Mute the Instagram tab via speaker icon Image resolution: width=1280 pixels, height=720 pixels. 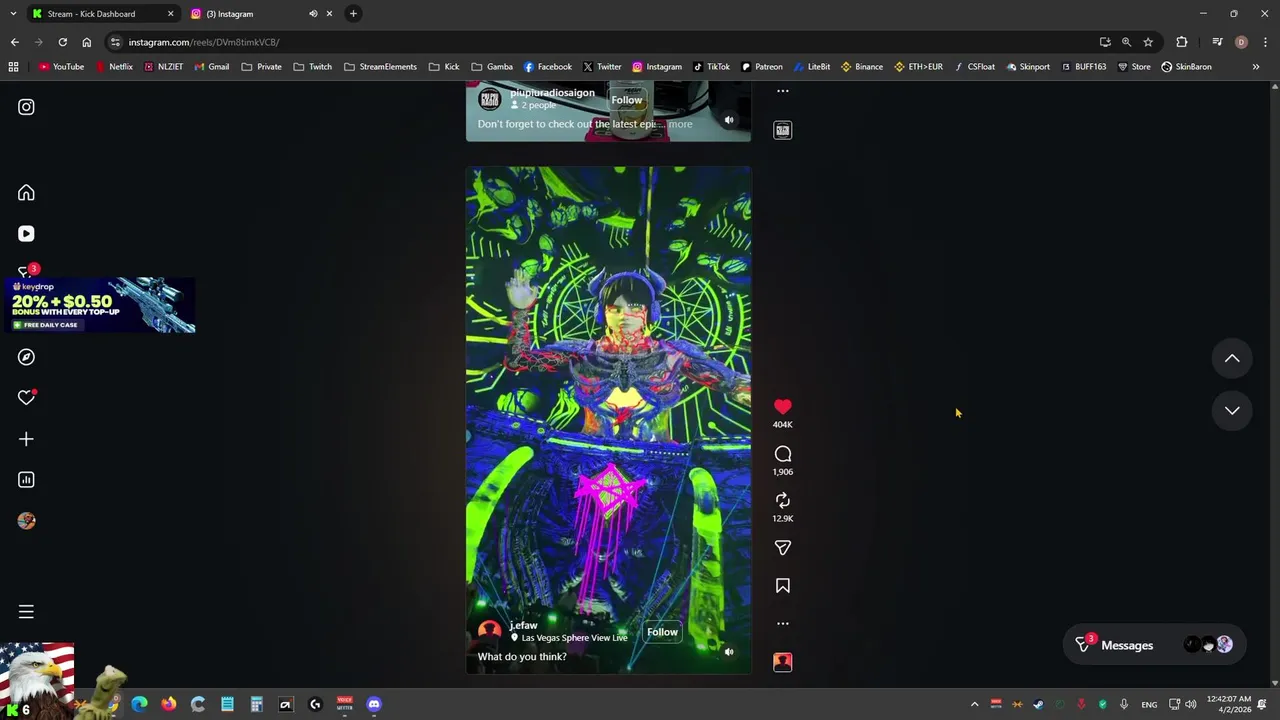[x=313, y=14]
